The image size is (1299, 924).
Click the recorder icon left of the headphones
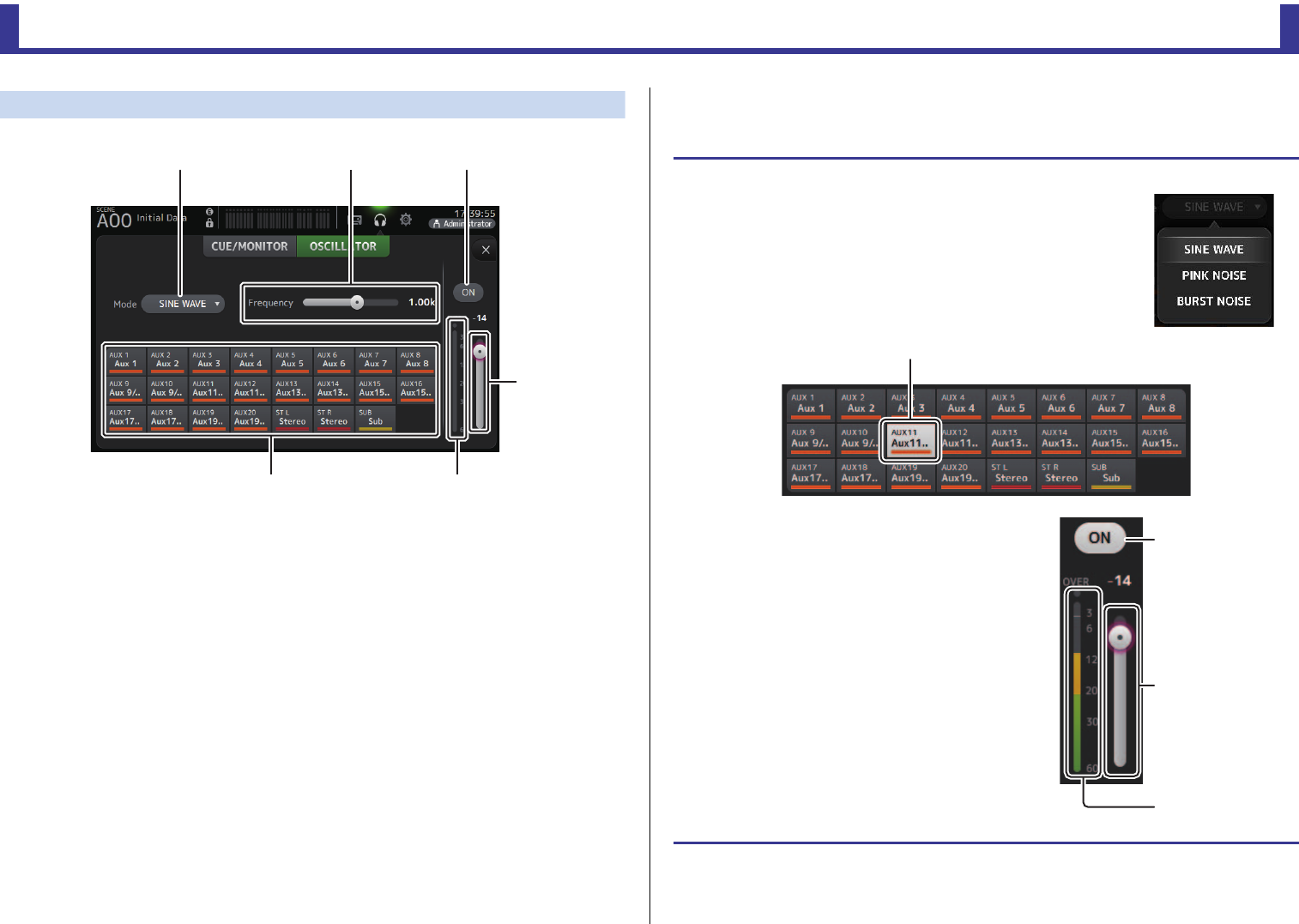[354, 220]
